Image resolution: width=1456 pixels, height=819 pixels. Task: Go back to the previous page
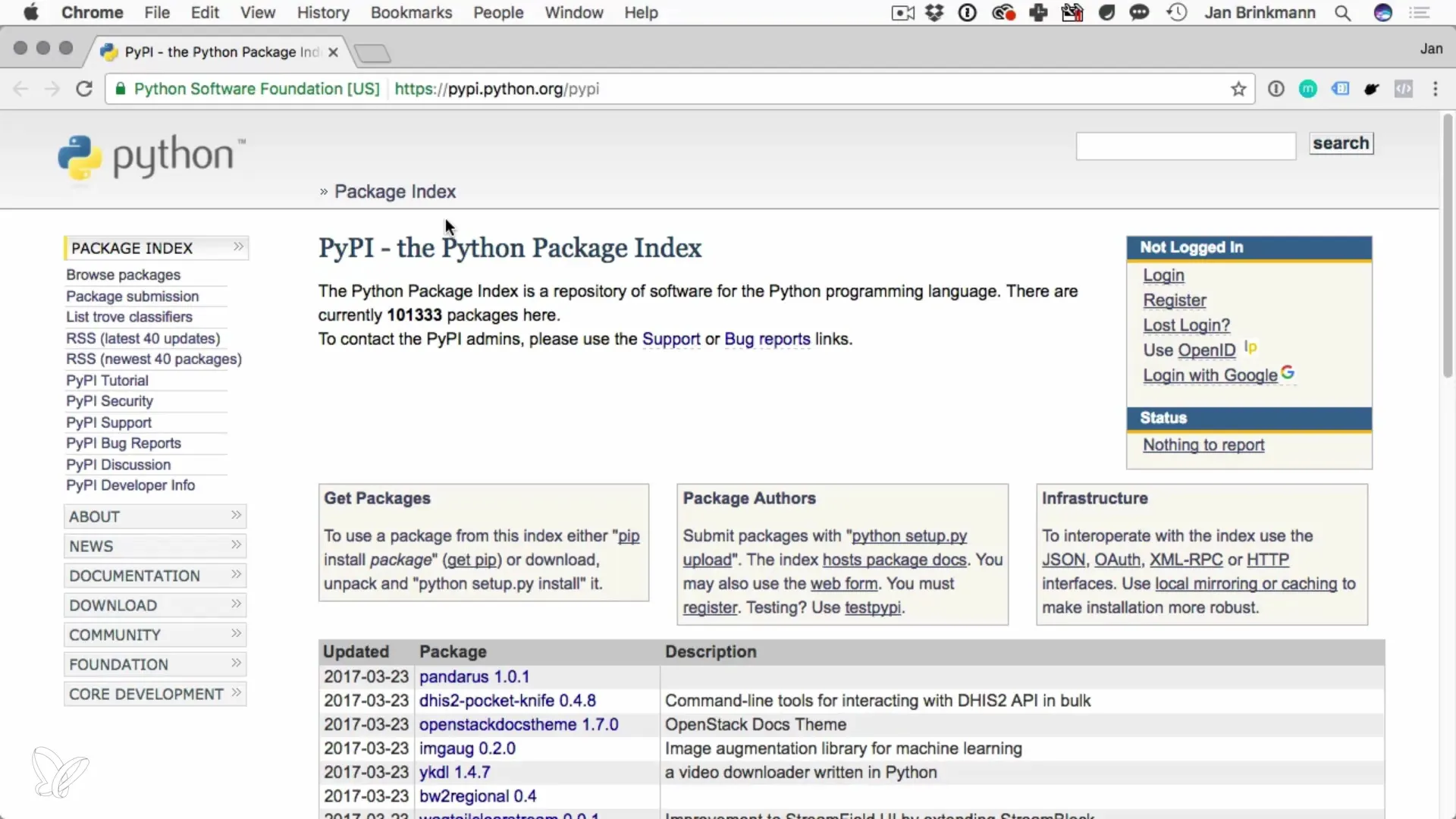pos(20,89)
